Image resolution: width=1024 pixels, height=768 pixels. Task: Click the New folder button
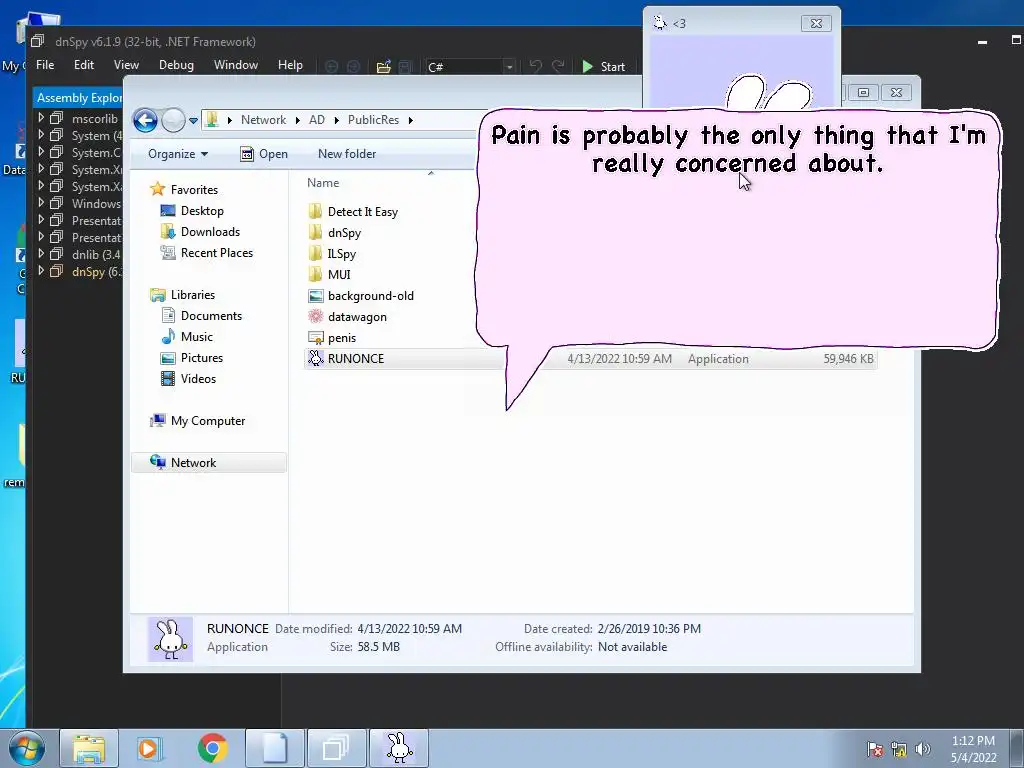[x=347, y=154]
